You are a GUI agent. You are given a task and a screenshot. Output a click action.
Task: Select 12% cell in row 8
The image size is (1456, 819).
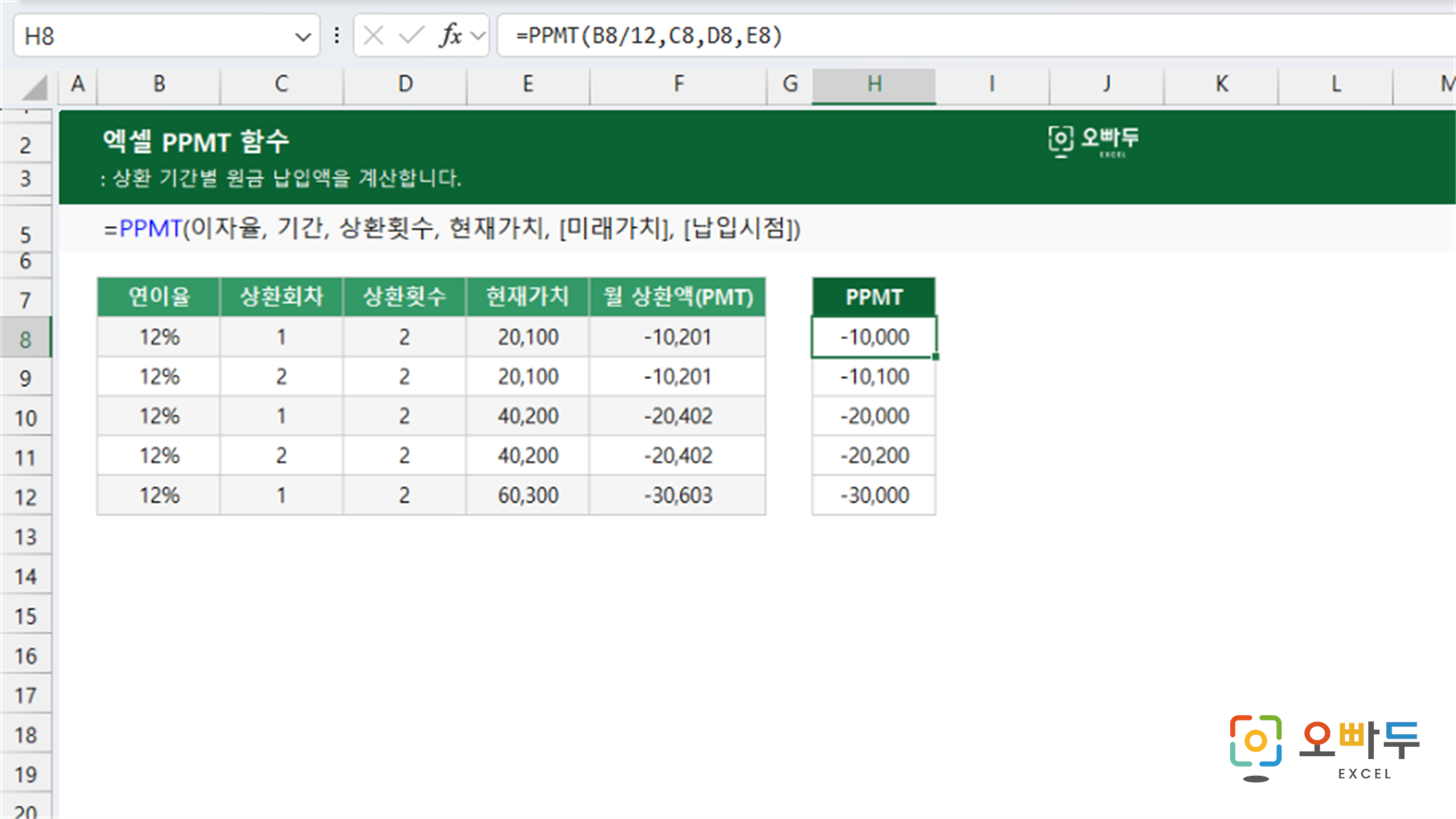(158, 337)
